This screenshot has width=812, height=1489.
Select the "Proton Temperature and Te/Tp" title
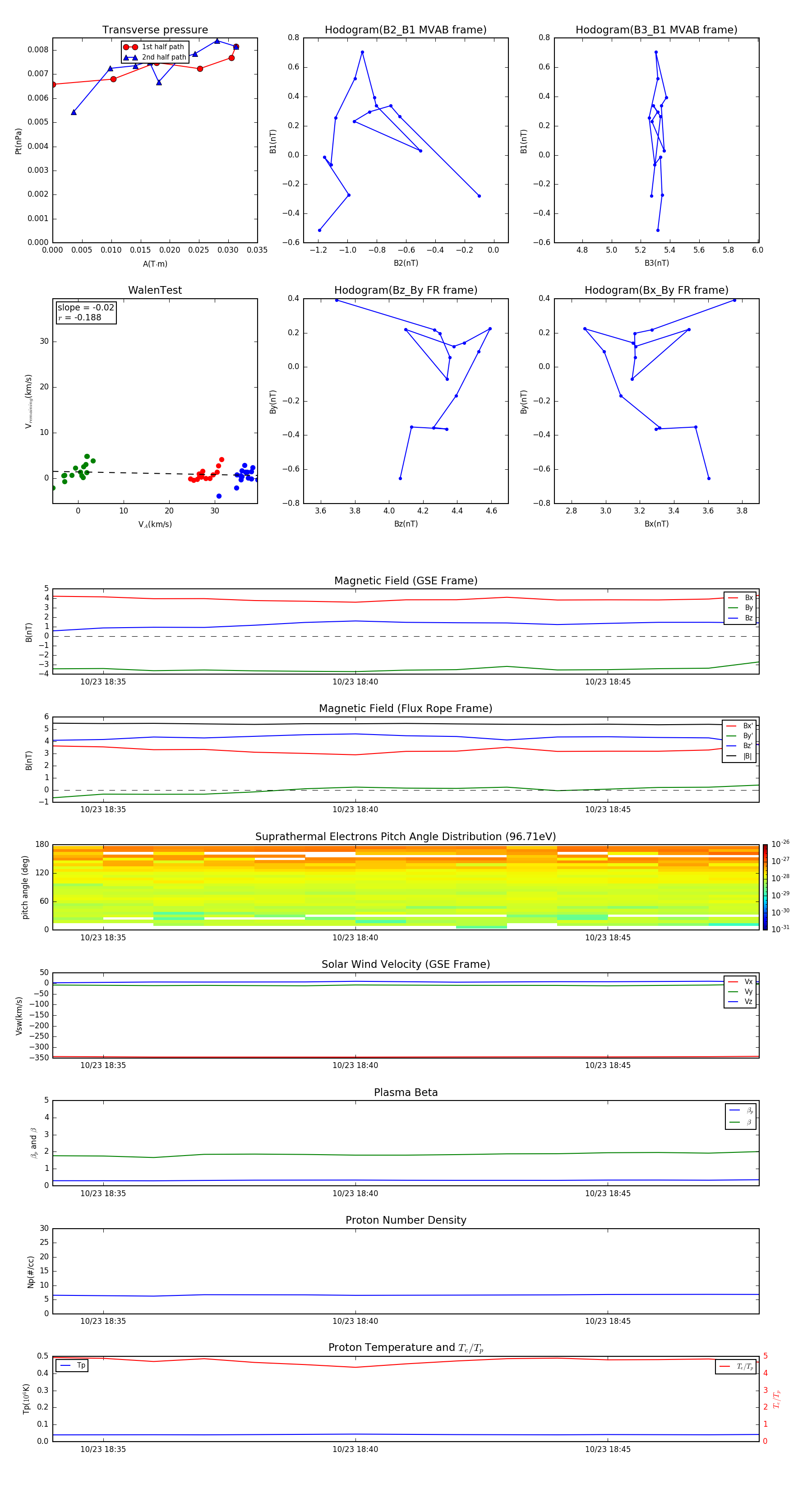click(406, 1348)
